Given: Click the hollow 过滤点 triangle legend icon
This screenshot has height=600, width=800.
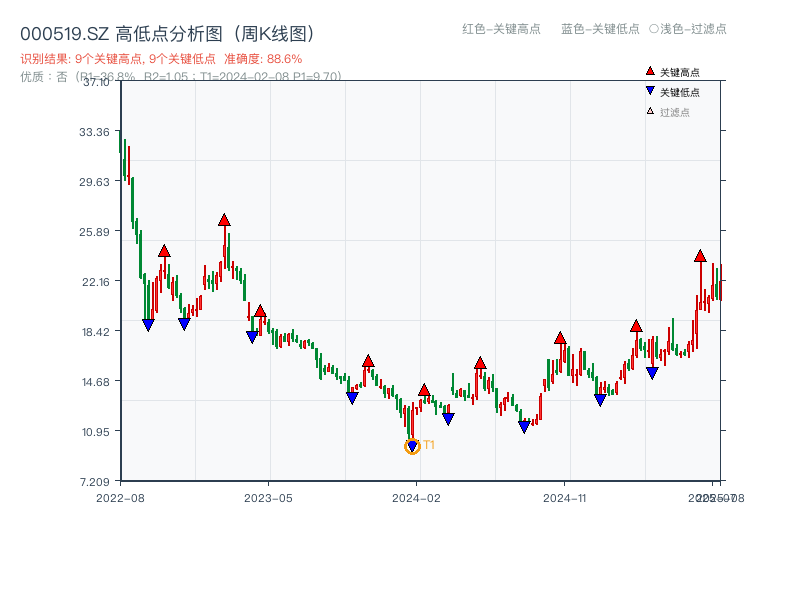Looking at the screenshot, I should tap(650, 111).
